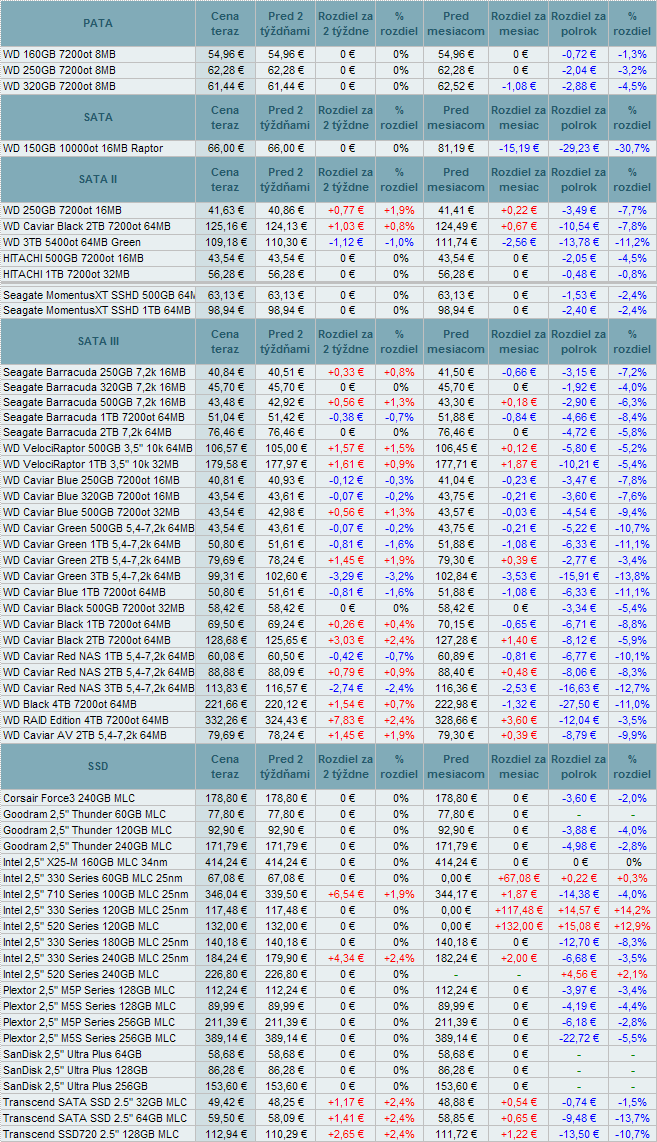
Task: Click WD VelociRaptor 500GB 3,5" 10k 64MB name
Action: pos(98,449)
